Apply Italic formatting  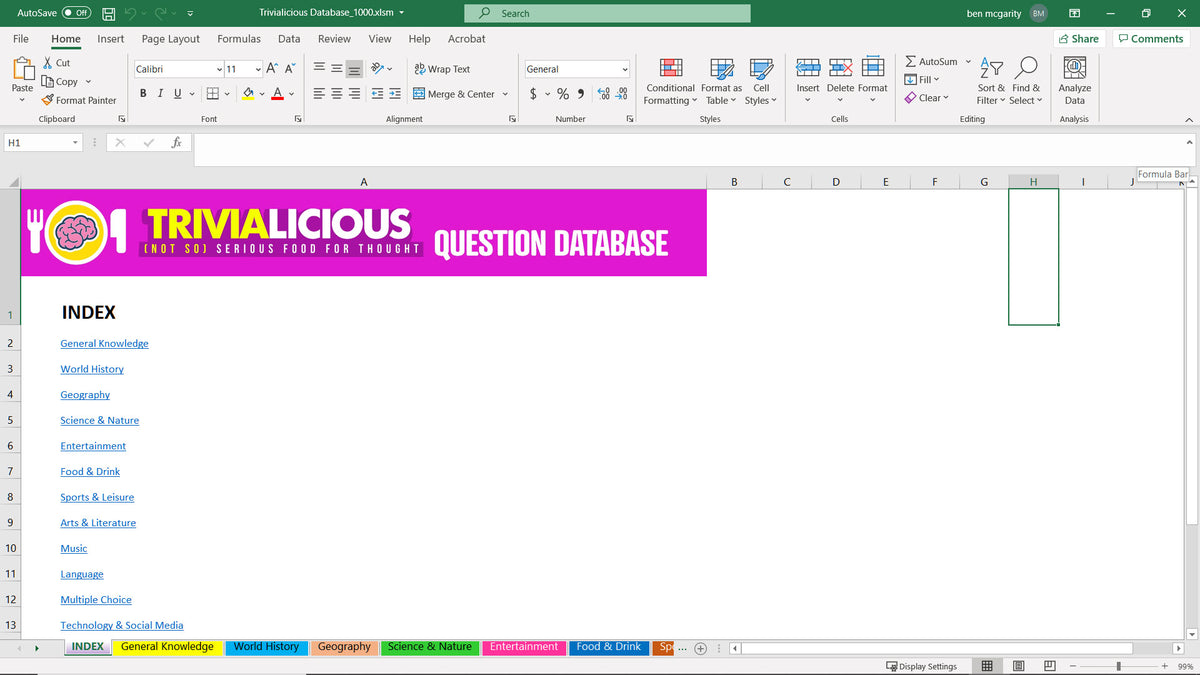coord(161,93)
